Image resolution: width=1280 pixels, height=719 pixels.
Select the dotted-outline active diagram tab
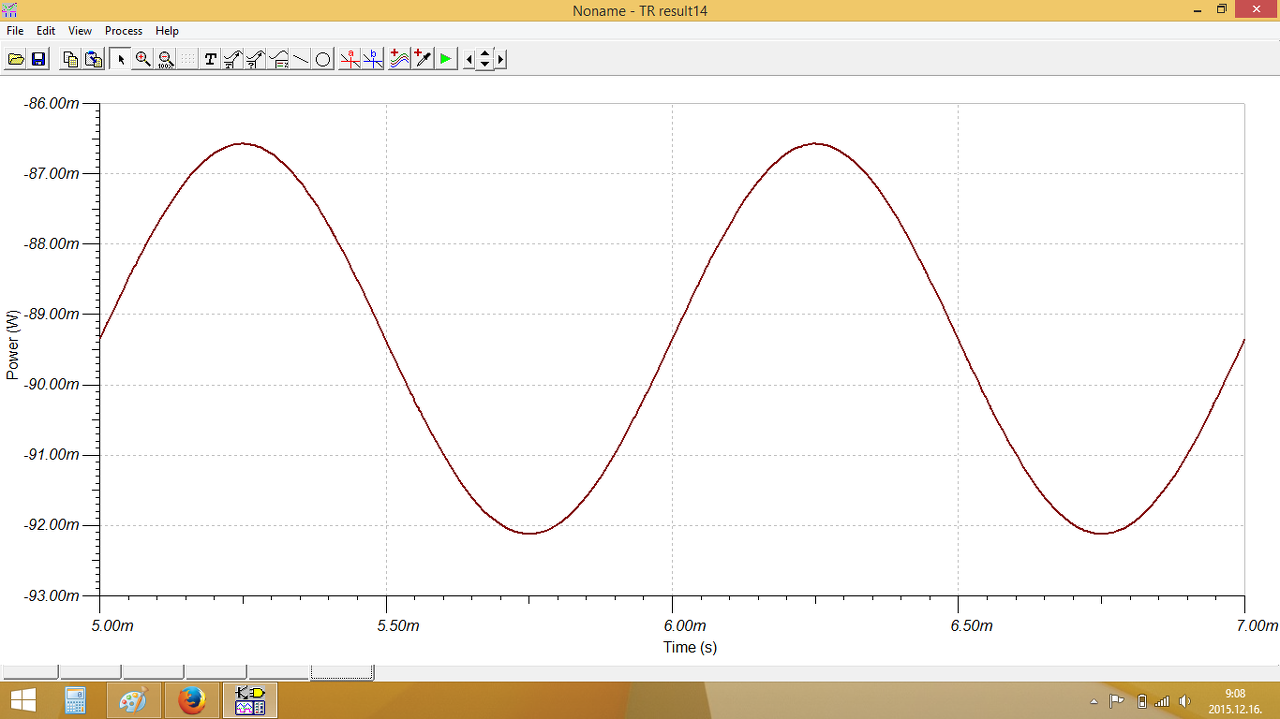coord(342,672)
